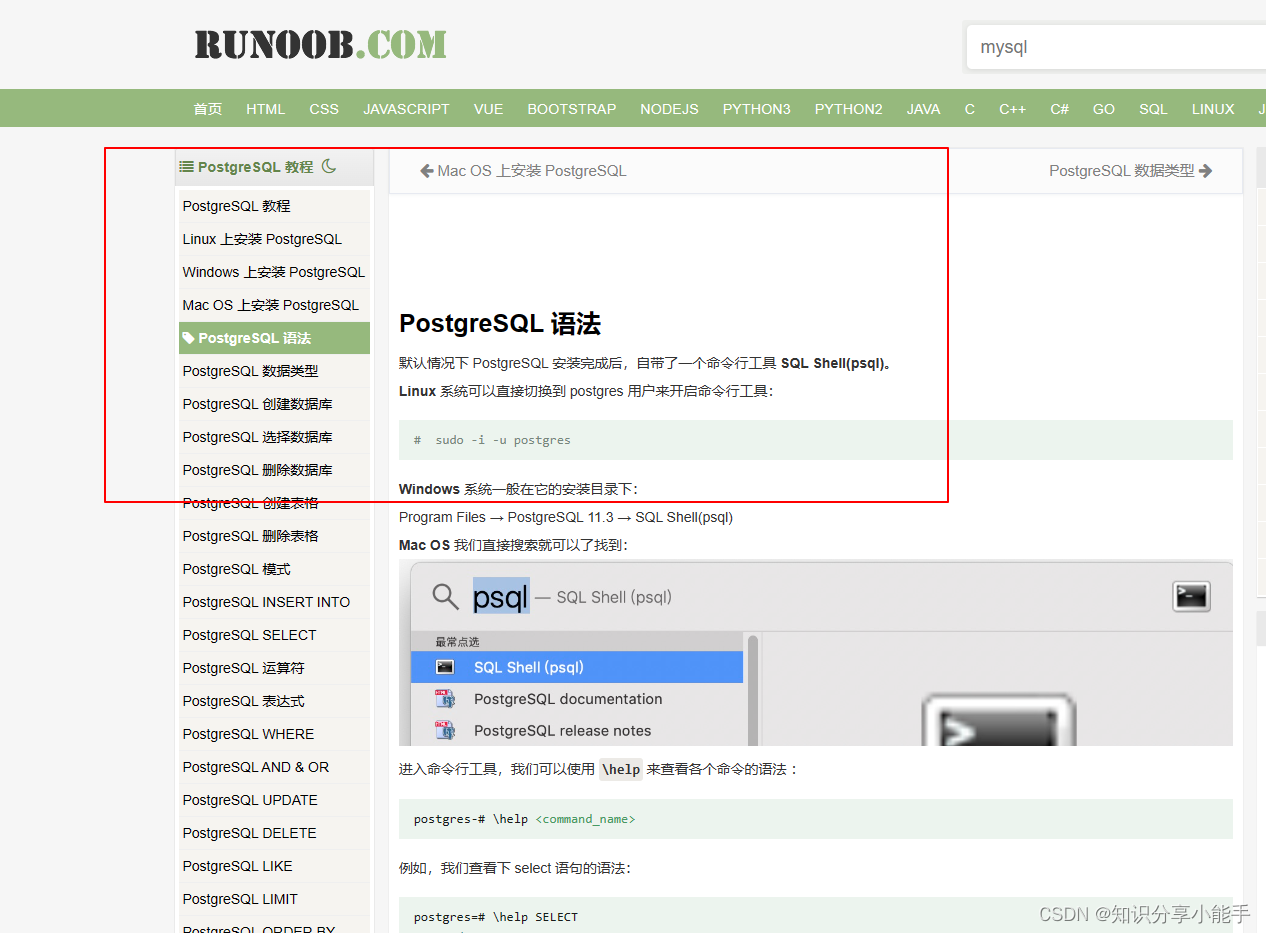Viewport: 1266px width, 933px height.
Task: Open sidebar link PostgreSQL 选择数据库
Action: [x=257, y=437]
